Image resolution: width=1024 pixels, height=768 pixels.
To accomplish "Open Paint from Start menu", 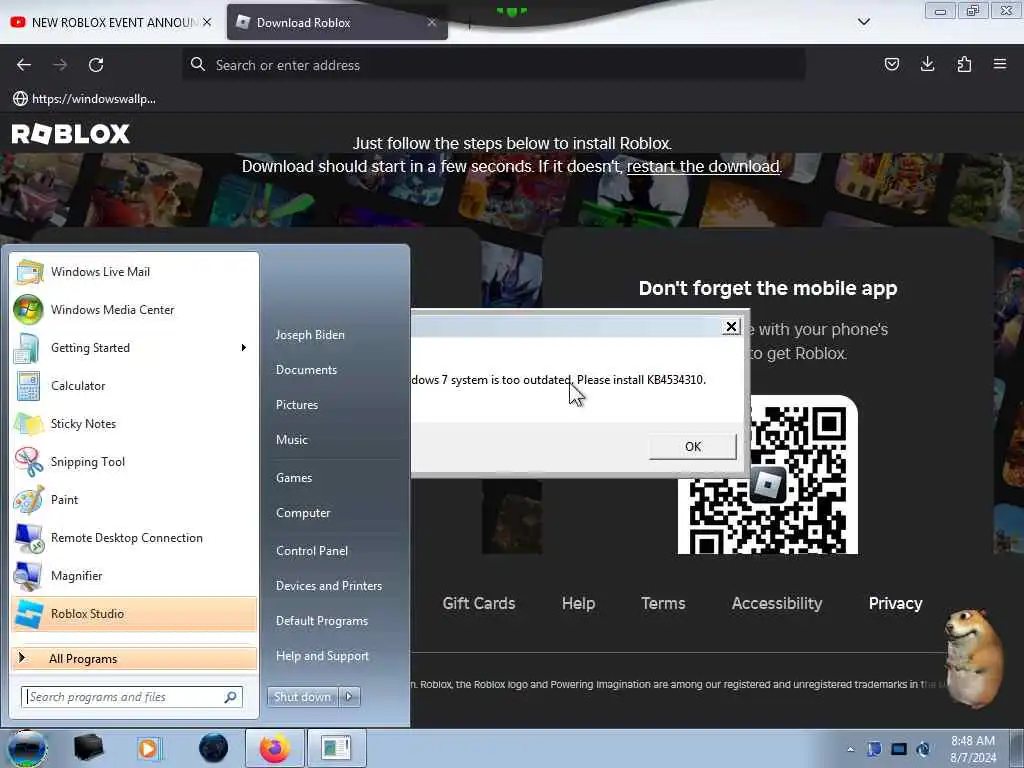I will tap(134, 500).
